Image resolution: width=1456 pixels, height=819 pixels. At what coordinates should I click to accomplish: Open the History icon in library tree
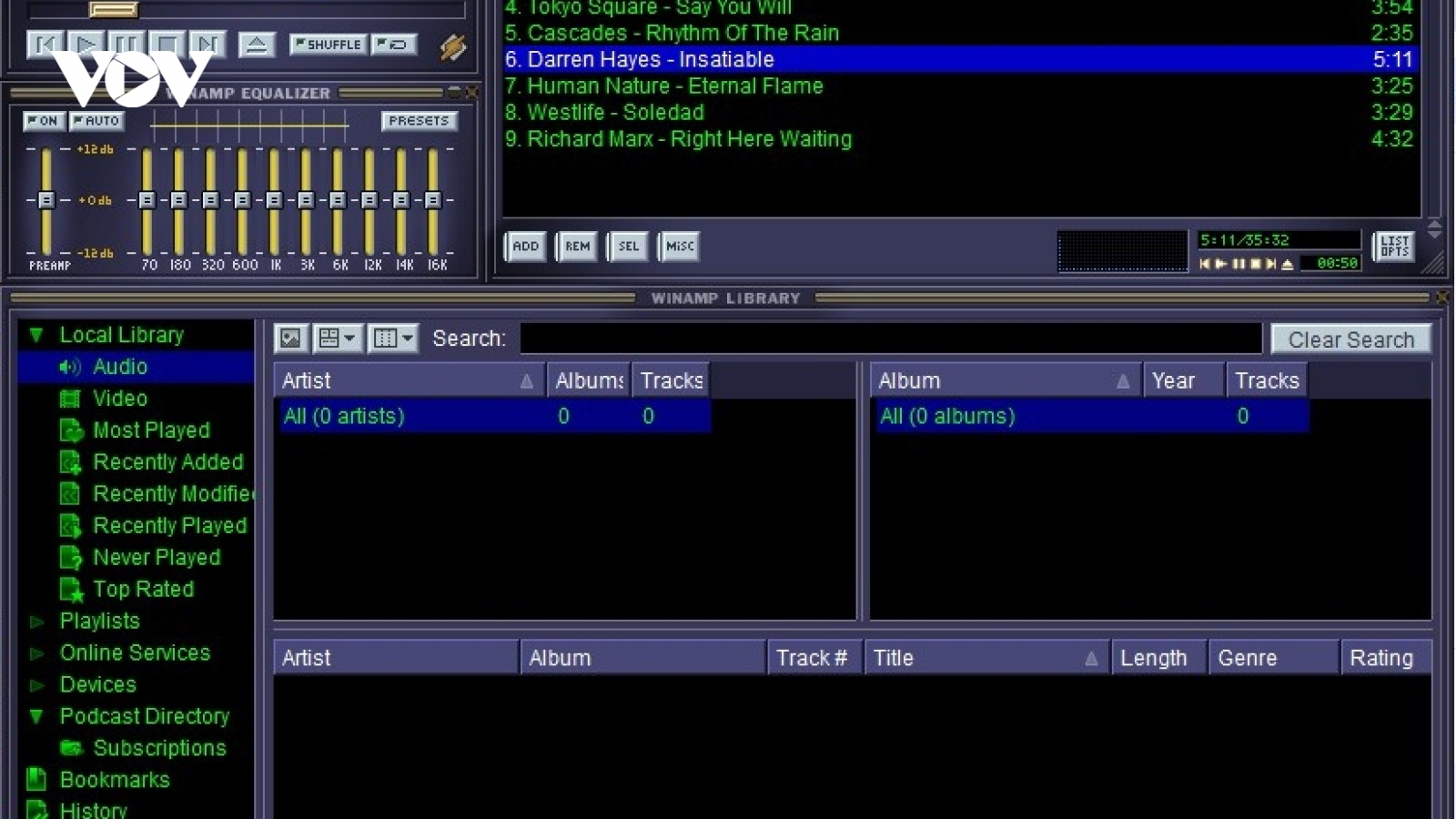point(36,810)
